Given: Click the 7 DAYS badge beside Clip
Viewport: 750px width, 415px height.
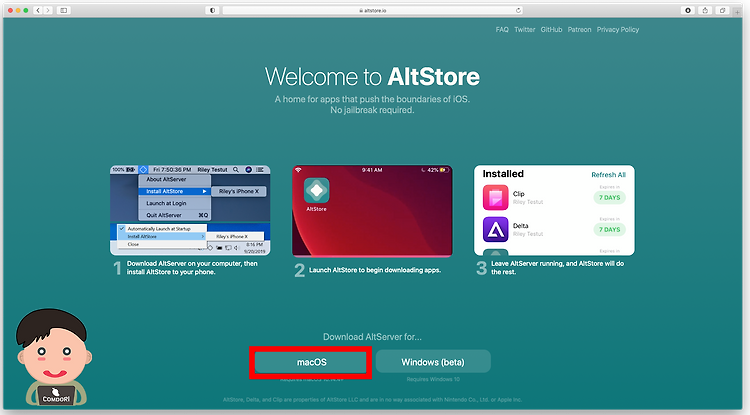Looking at the screenshot, I should pos(609,197).
